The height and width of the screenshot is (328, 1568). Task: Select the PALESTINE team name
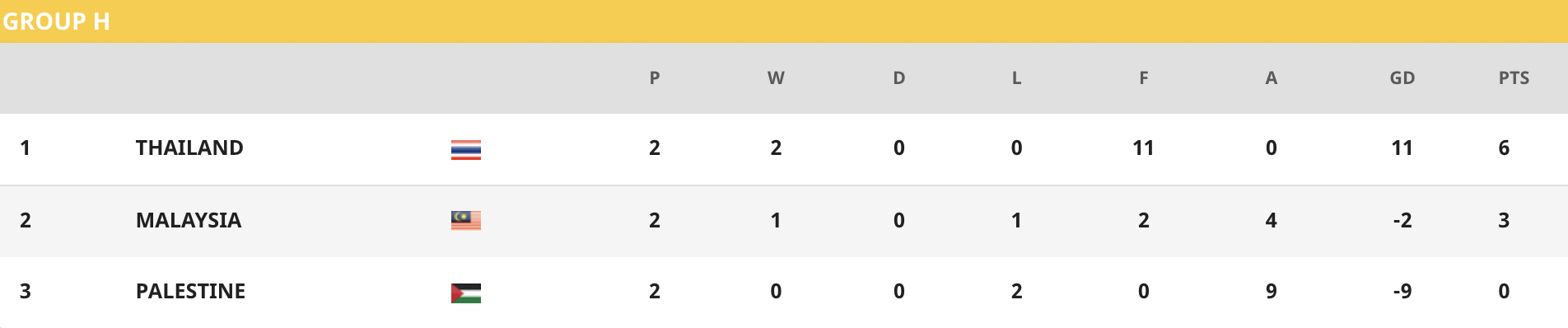click(190, 291)
